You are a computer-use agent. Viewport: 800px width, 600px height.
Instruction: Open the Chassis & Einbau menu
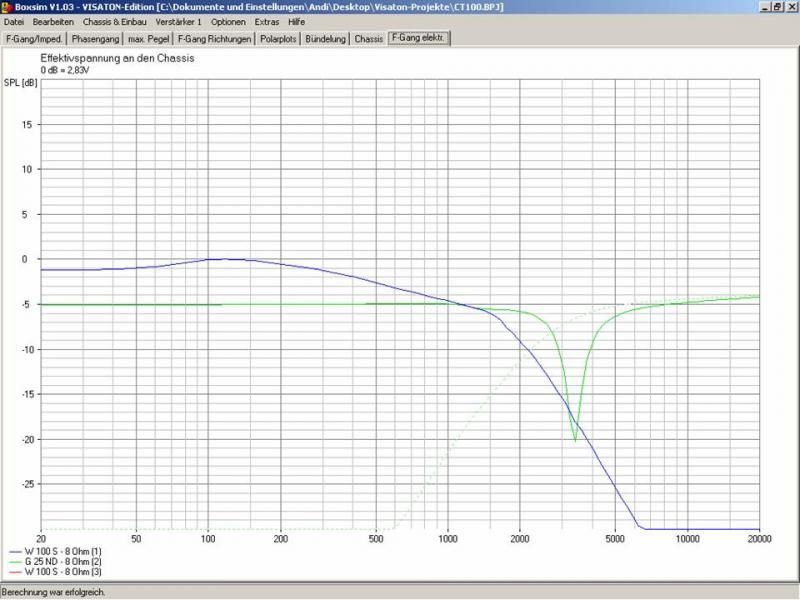[115, 21]
